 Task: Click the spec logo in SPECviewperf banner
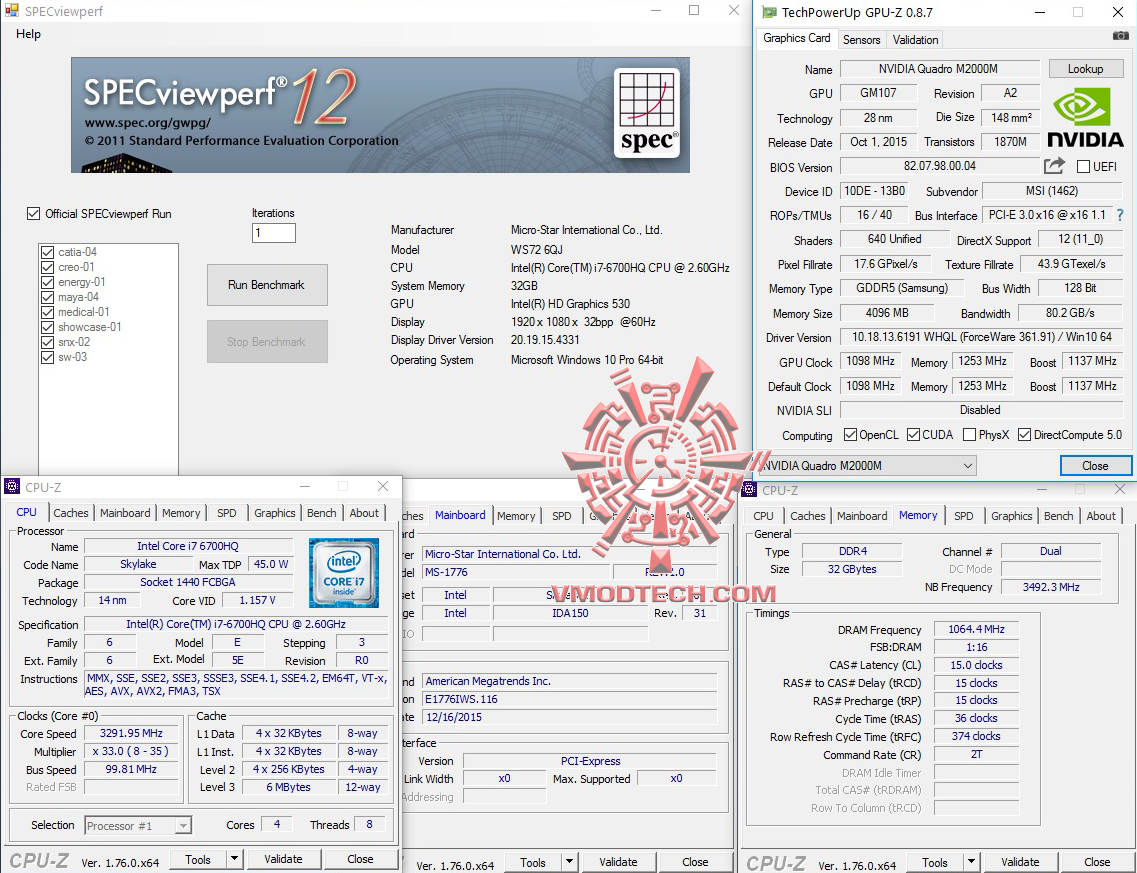coord(647,113)
